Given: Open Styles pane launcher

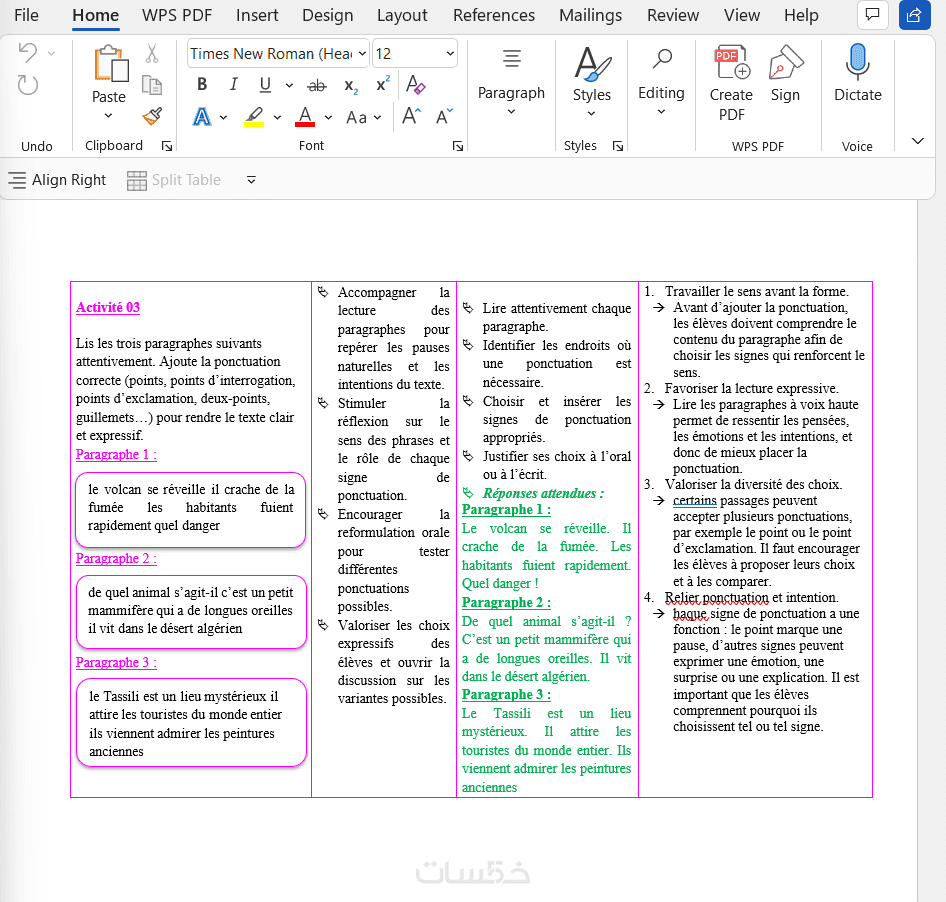Looking at the screenshot, I should [617, 146].
